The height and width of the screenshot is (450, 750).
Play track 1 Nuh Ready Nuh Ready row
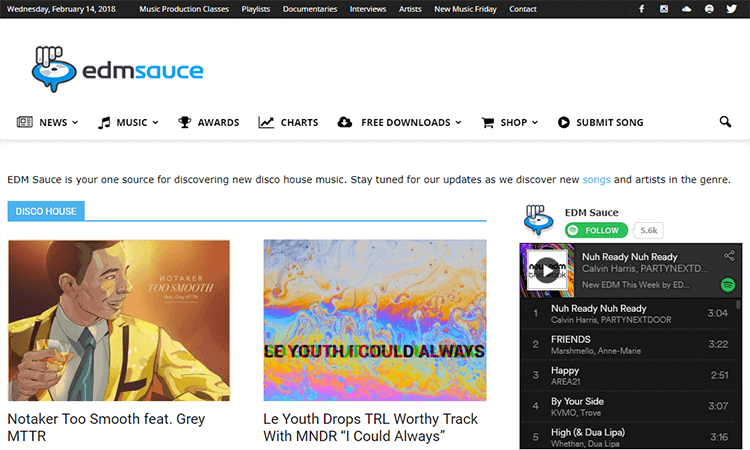tap(628, 314)
